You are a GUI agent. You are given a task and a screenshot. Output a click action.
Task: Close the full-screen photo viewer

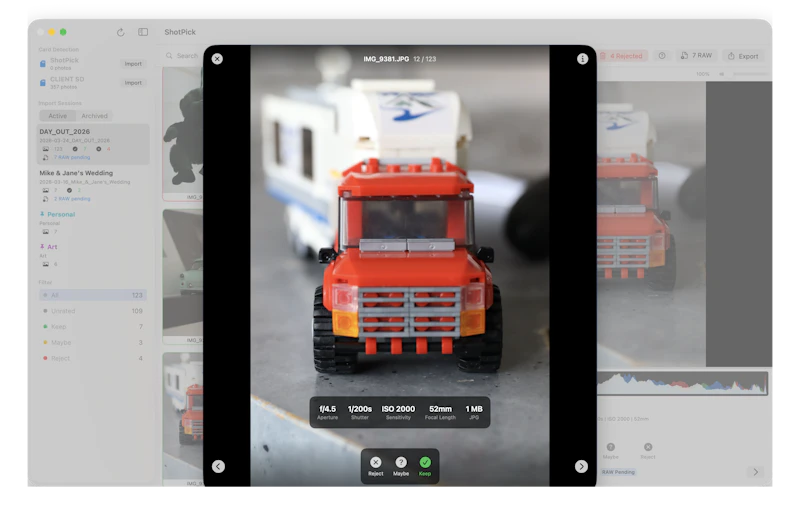tap(217, 59)
